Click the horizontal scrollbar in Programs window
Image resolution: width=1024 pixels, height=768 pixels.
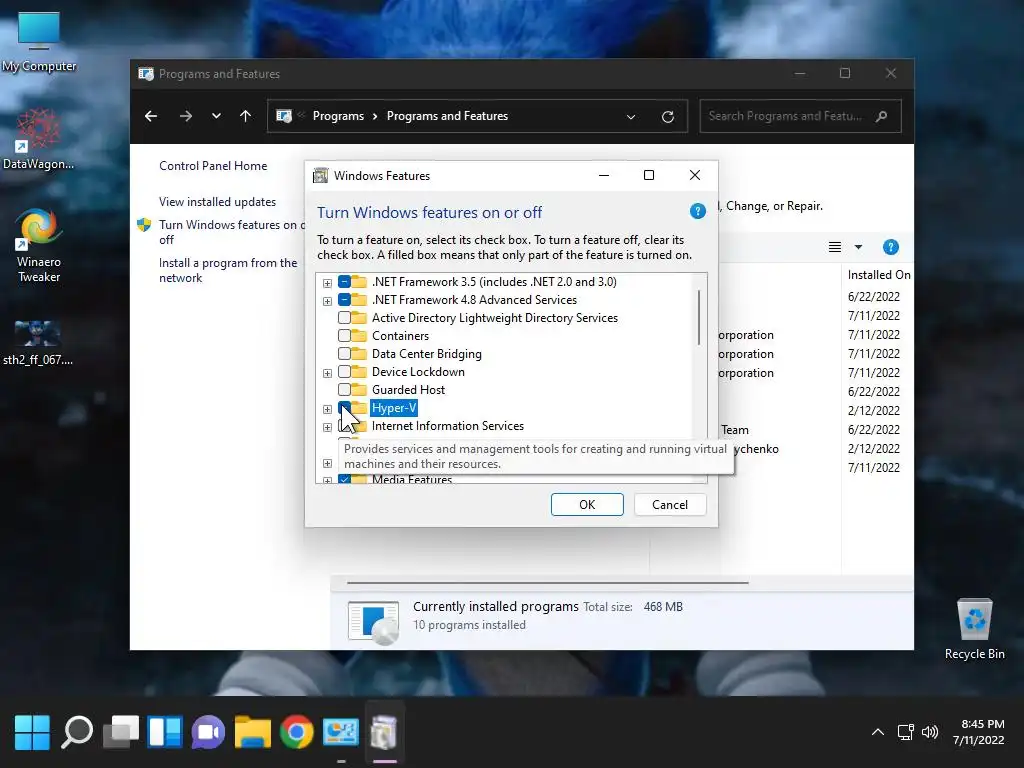547,582
